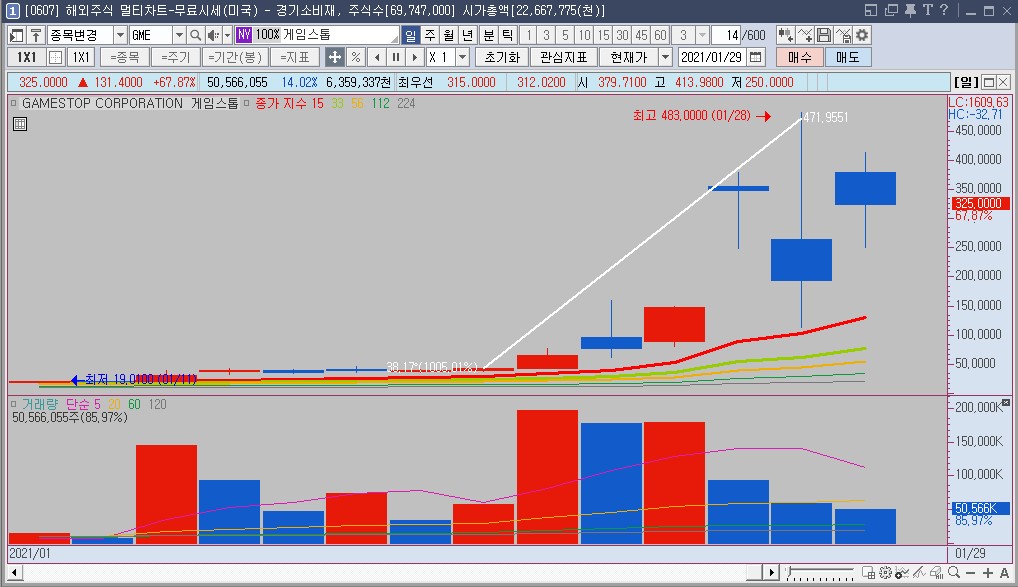Toggle the left panel layout icon
Viewport: 1018px width, 587px height.
coord(17,35)
